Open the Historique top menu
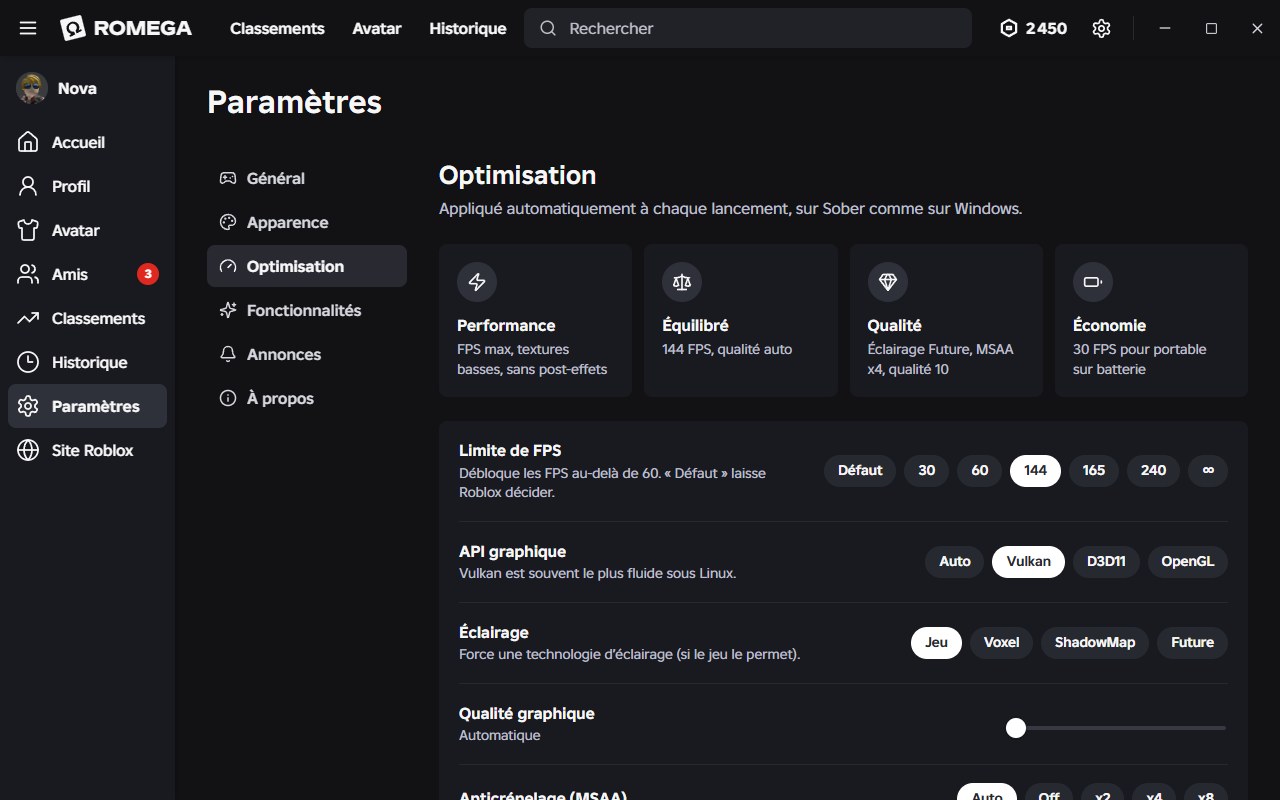Viewport: 1280px width, 800px height. [x=468, y=28]
